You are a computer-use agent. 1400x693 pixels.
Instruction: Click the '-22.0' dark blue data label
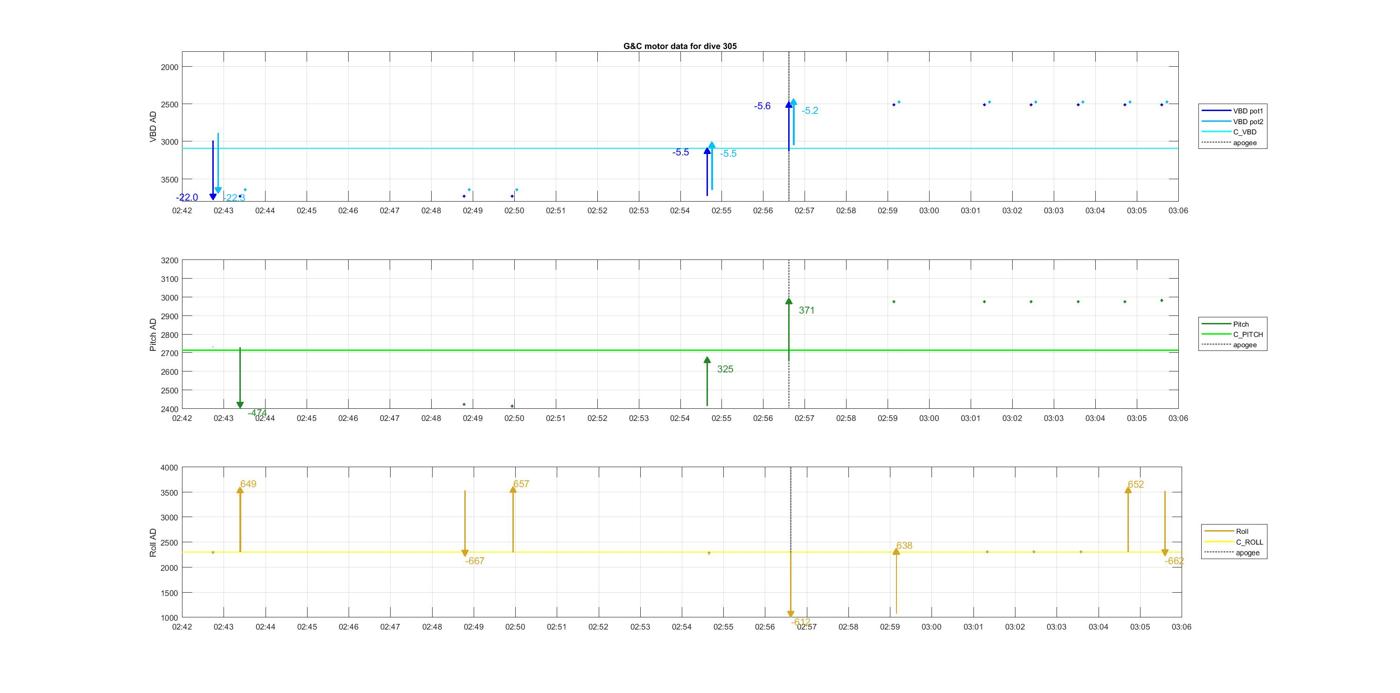click(187, 198)
